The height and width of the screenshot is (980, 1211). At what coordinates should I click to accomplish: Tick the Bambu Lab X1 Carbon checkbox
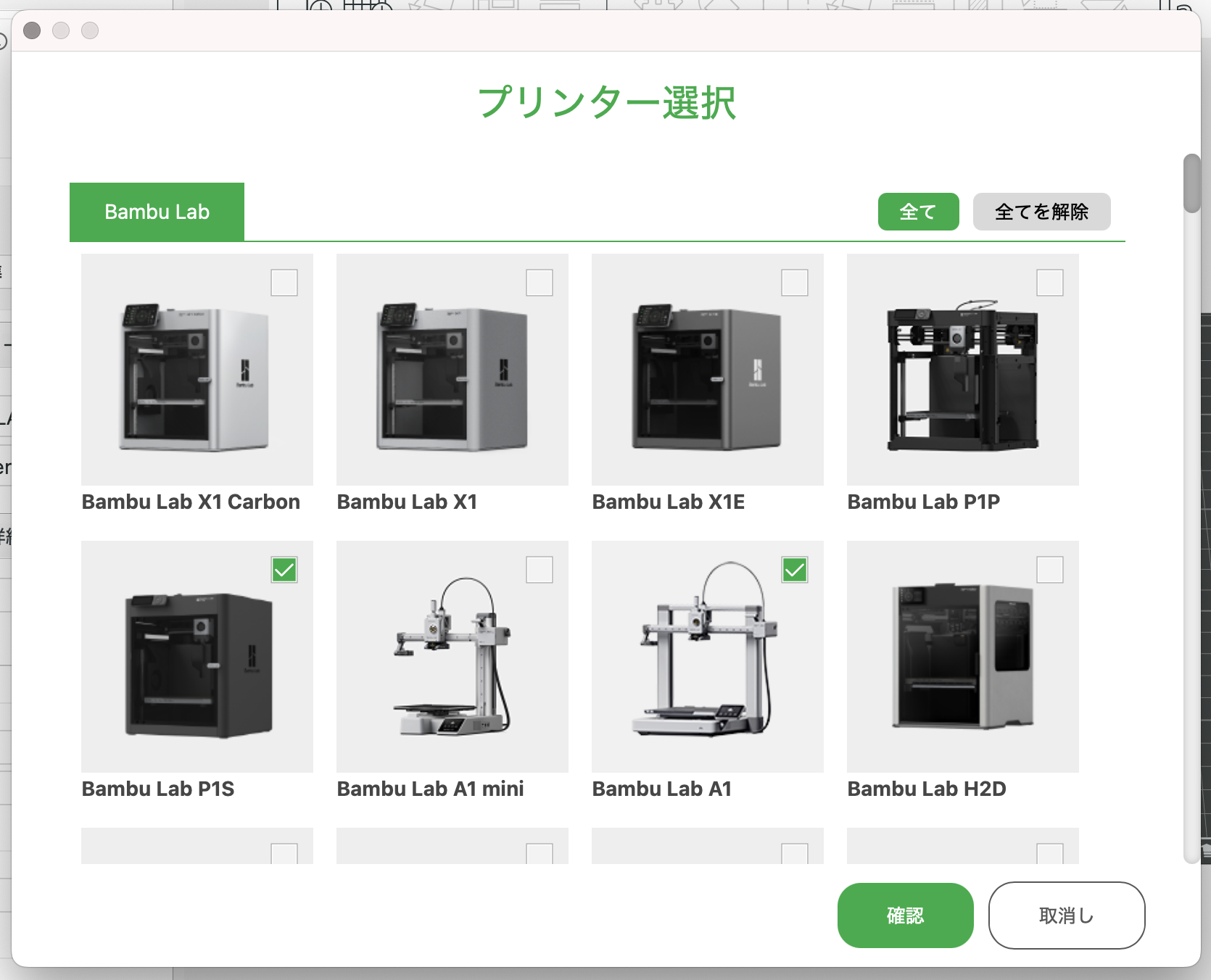[x=284, y=283]
